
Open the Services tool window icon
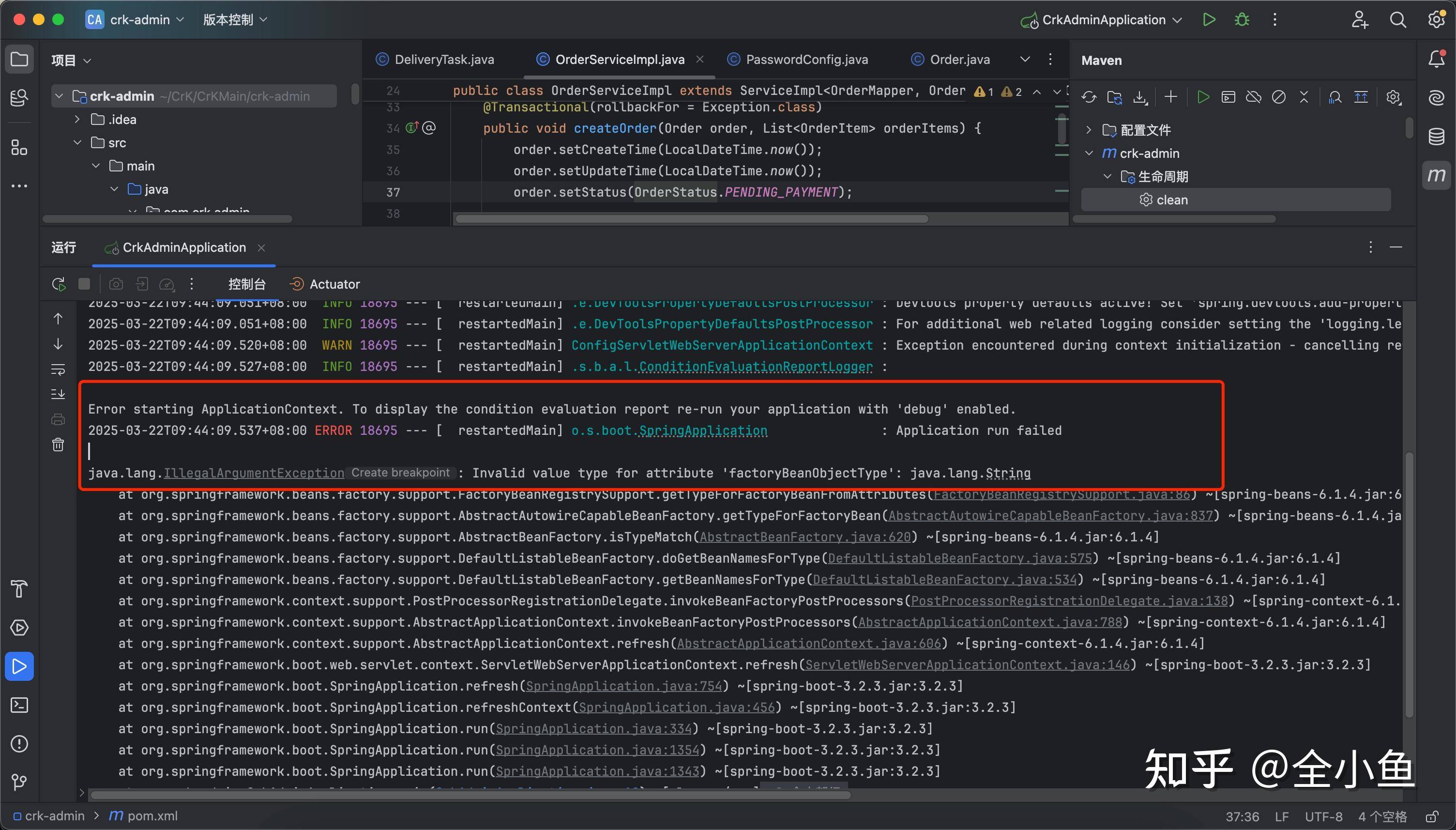point(19,628)
